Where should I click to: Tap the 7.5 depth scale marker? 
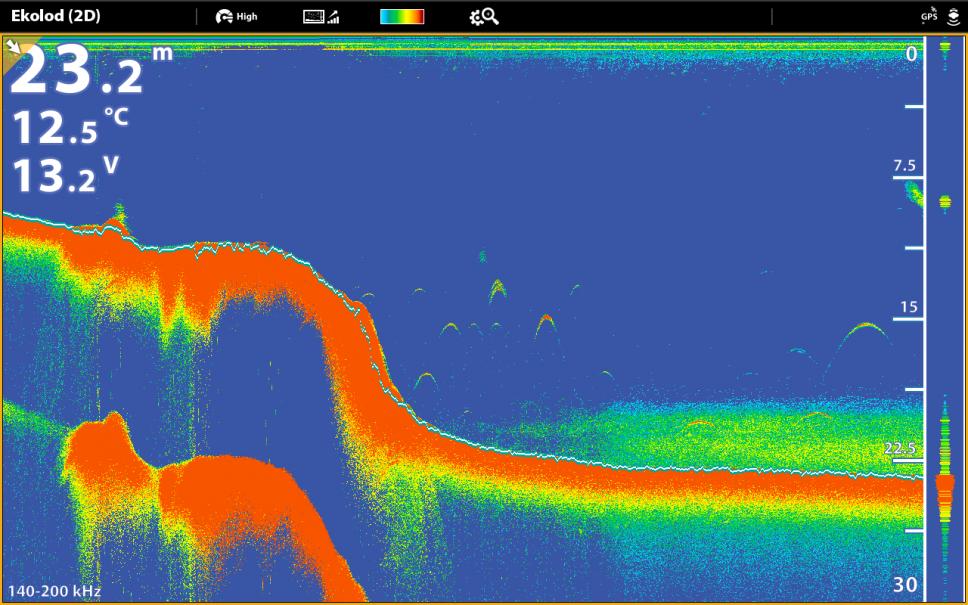[x=904, y=166]
